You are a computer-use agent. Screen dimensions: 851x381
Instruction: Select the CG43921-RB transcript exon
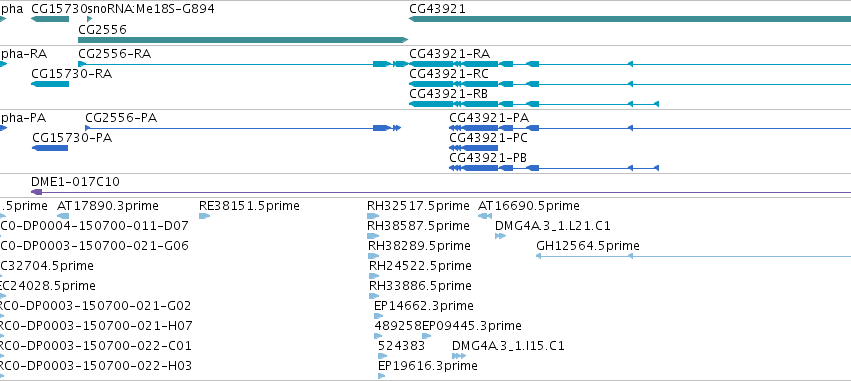tap(431, 104)
